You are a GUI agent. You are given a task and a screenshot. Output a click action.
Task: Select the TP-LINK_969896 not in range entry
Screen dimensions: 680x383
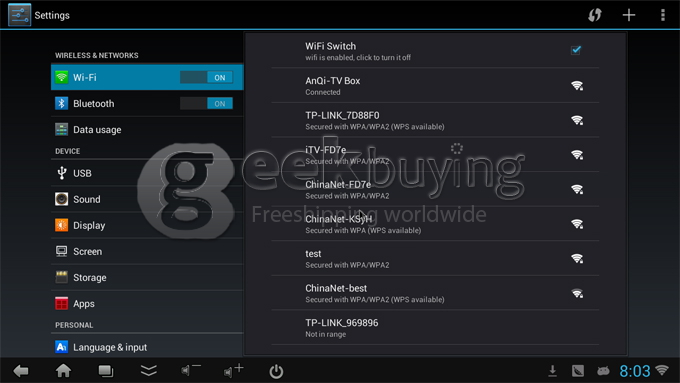[435, 327]
